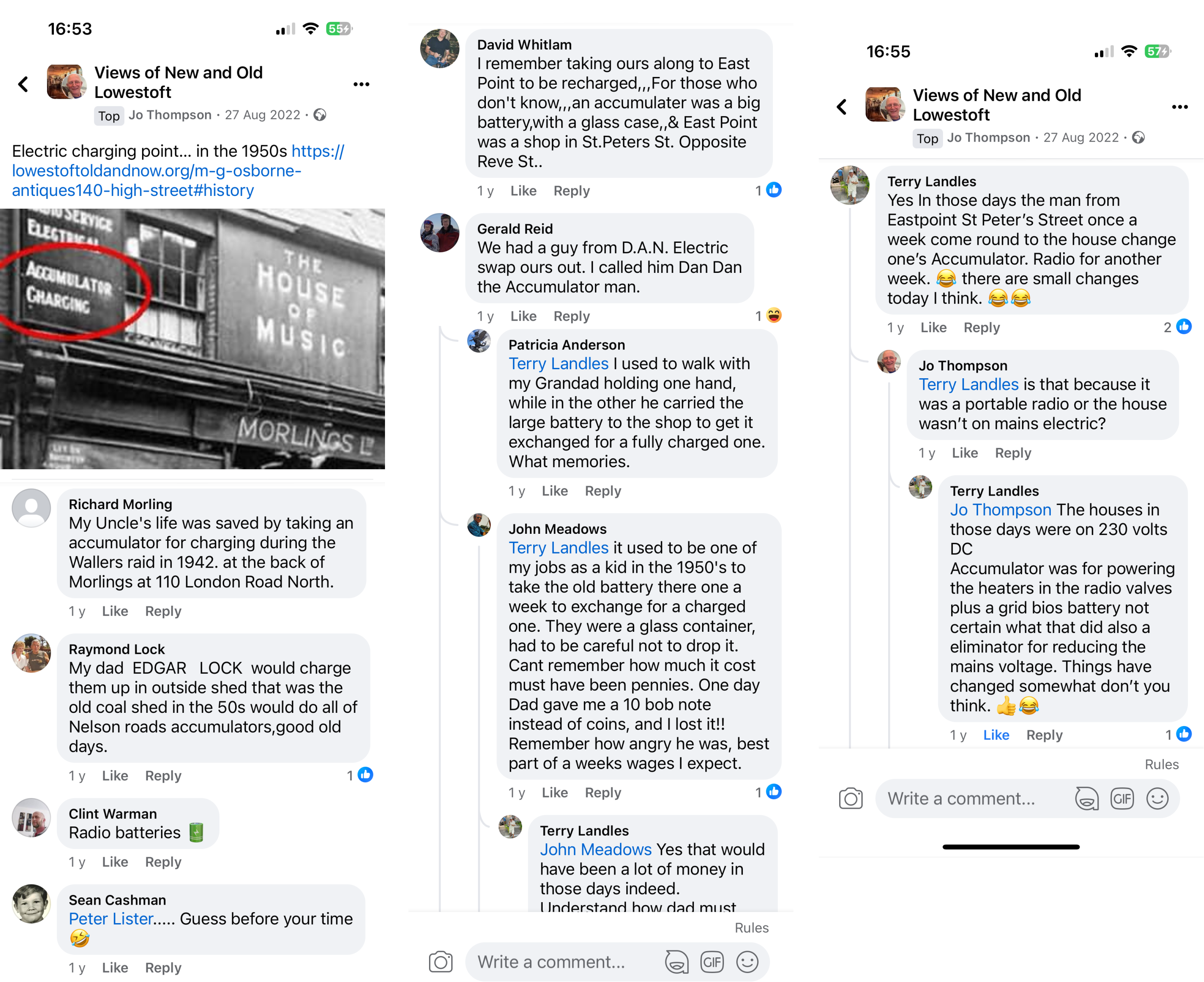Tap back chevron in right screenshot header
Screen dimensions: 1204x982
842,107
